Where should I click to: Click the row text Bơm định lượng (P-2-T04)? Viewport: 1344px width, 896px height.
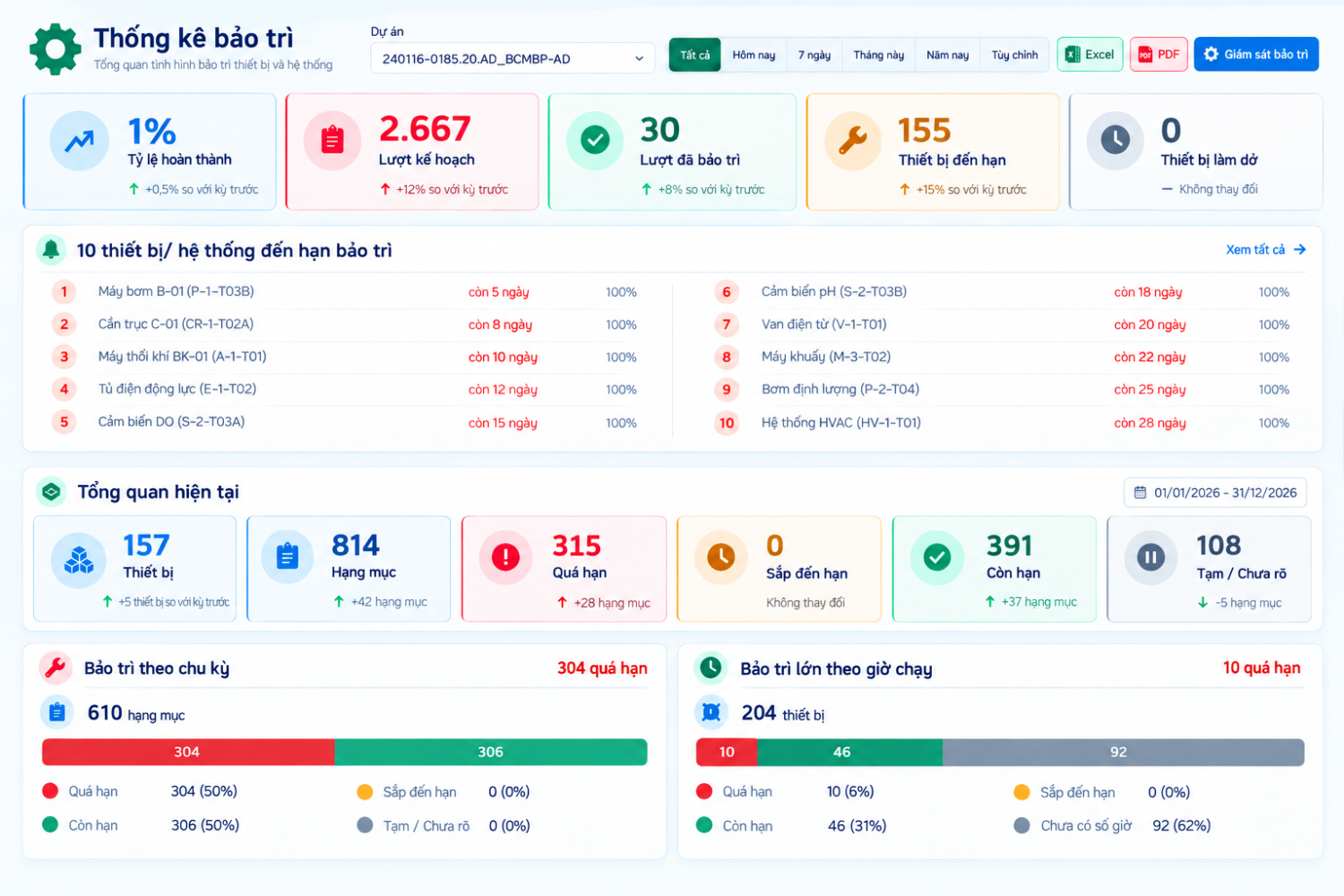840,390
